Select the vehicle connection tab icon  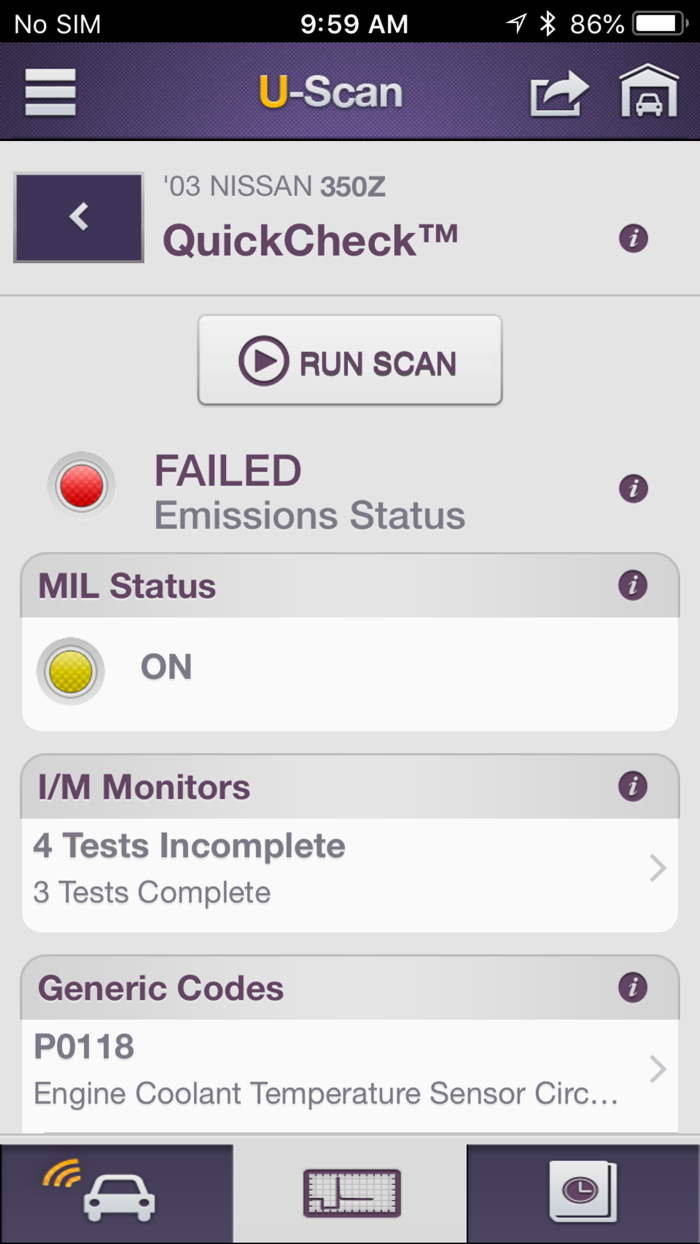point(116,1193)
